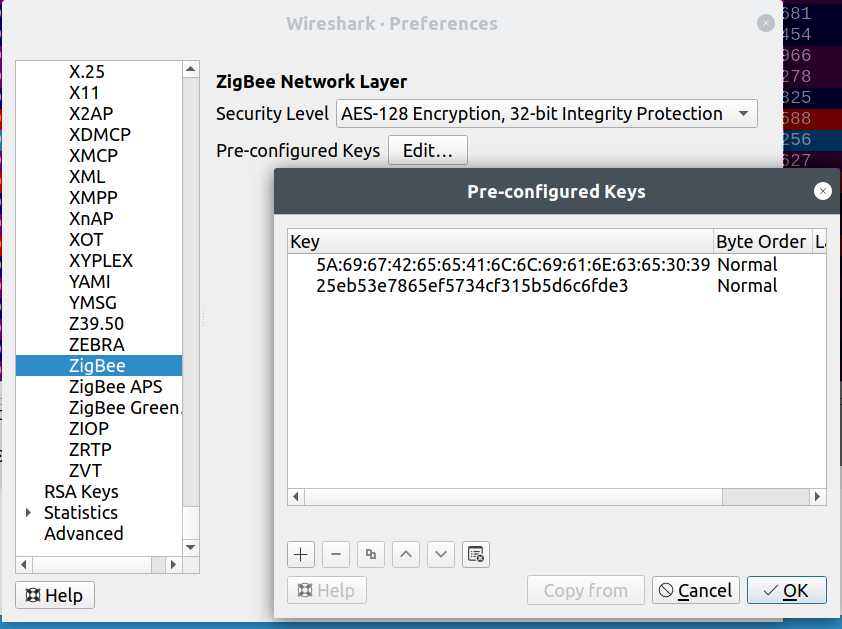This screenshot has height=629, width=842.
Task: Open the Security Level dropdown
Action: click(547, 114)
